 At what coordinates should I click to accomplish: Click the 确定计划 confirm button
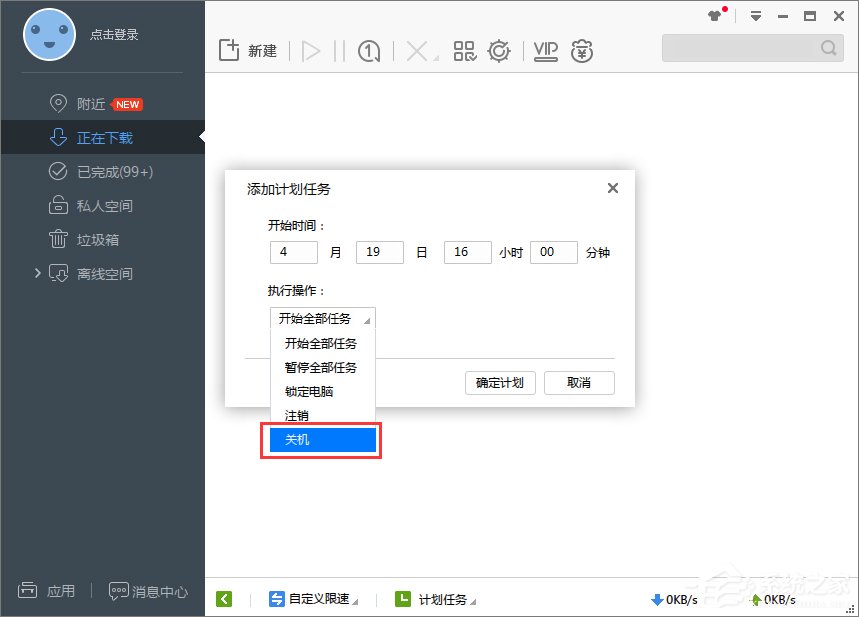[x=499, y=382]
